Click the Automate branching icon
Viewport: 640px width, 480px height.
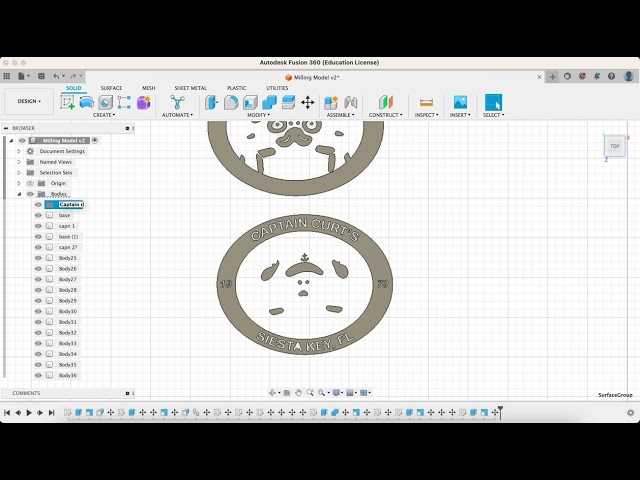(x=177, y=102)
